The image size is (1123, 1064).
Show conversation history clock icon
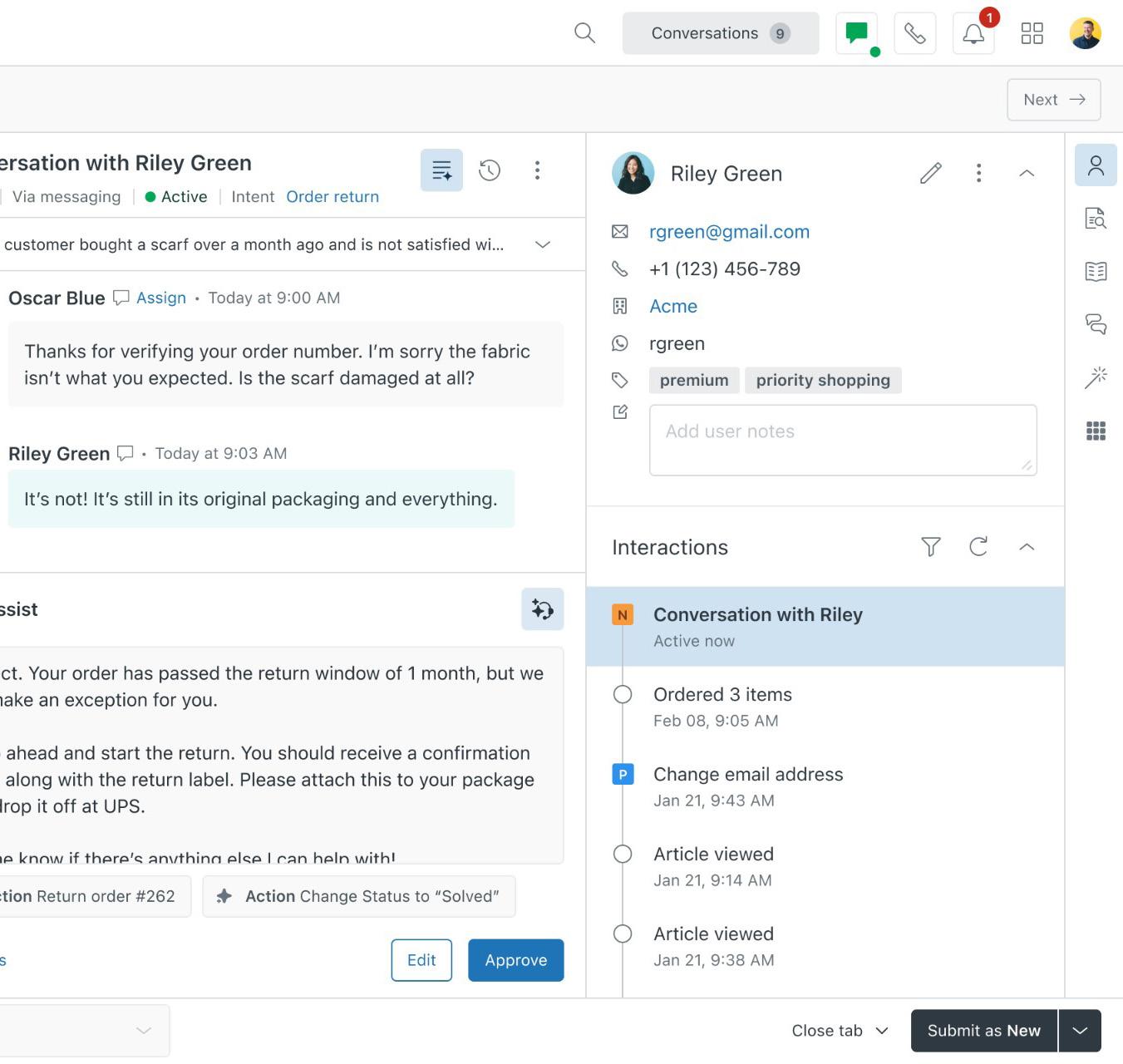click(x=490, y=170)
